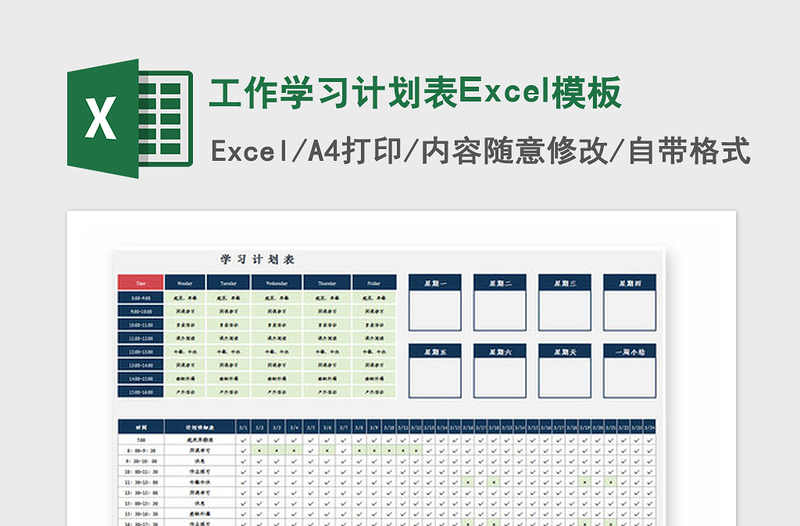Click the 13:00-14:00 time slot cell
The image size is (800, 526).
tap(140, 365)
